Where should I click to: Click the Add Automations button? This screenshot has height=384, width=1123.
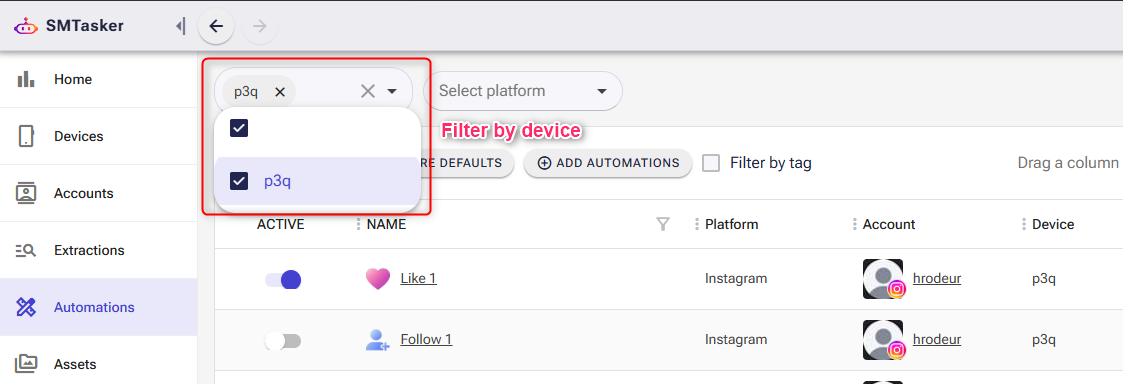(x=608, y=163)
